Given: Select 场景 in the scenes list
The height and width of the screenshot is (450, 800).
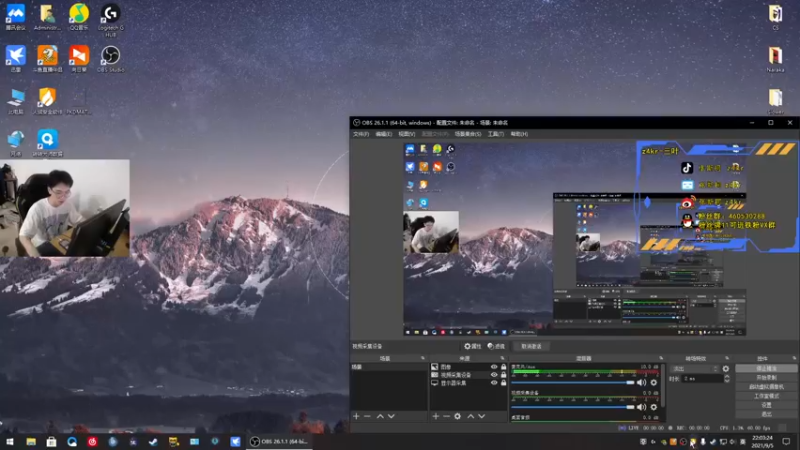Looking at the screenshot, I should (x=389, y=367).
